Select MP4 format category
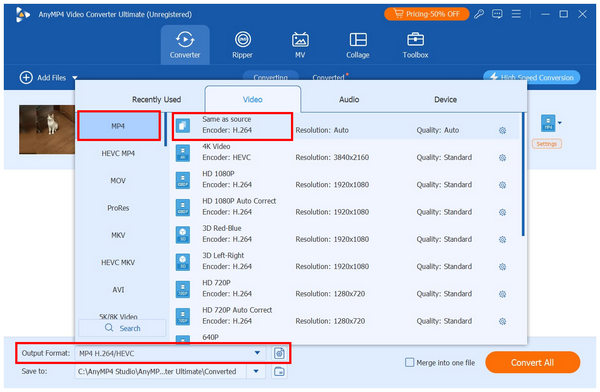This screenshot has width=600, height=392. coord(119,126)
